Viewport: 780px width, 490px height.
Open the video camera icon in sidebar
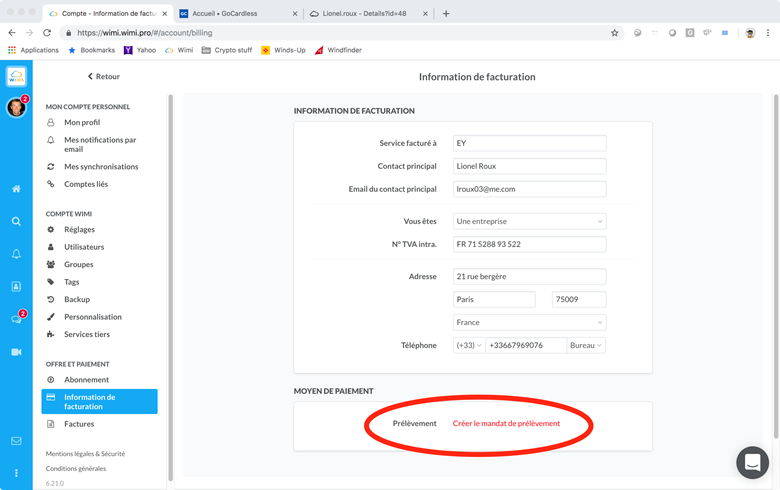pos(16,352)
